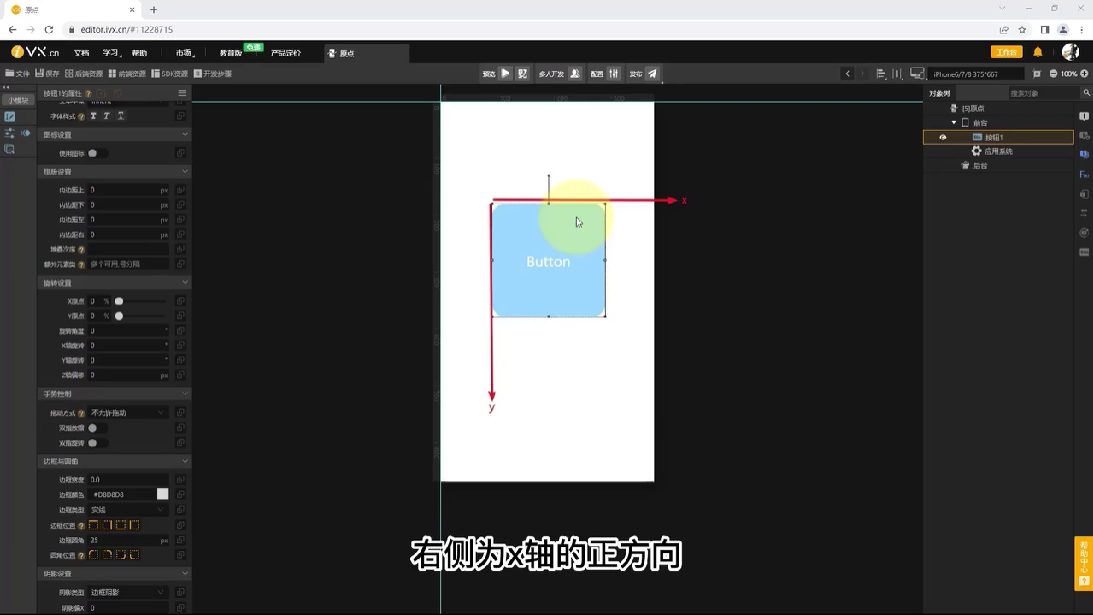Image resolution: width=1093 pixels, height=615 pixels.
Task: Click the device screen type icon
Action: coord(917,73)
